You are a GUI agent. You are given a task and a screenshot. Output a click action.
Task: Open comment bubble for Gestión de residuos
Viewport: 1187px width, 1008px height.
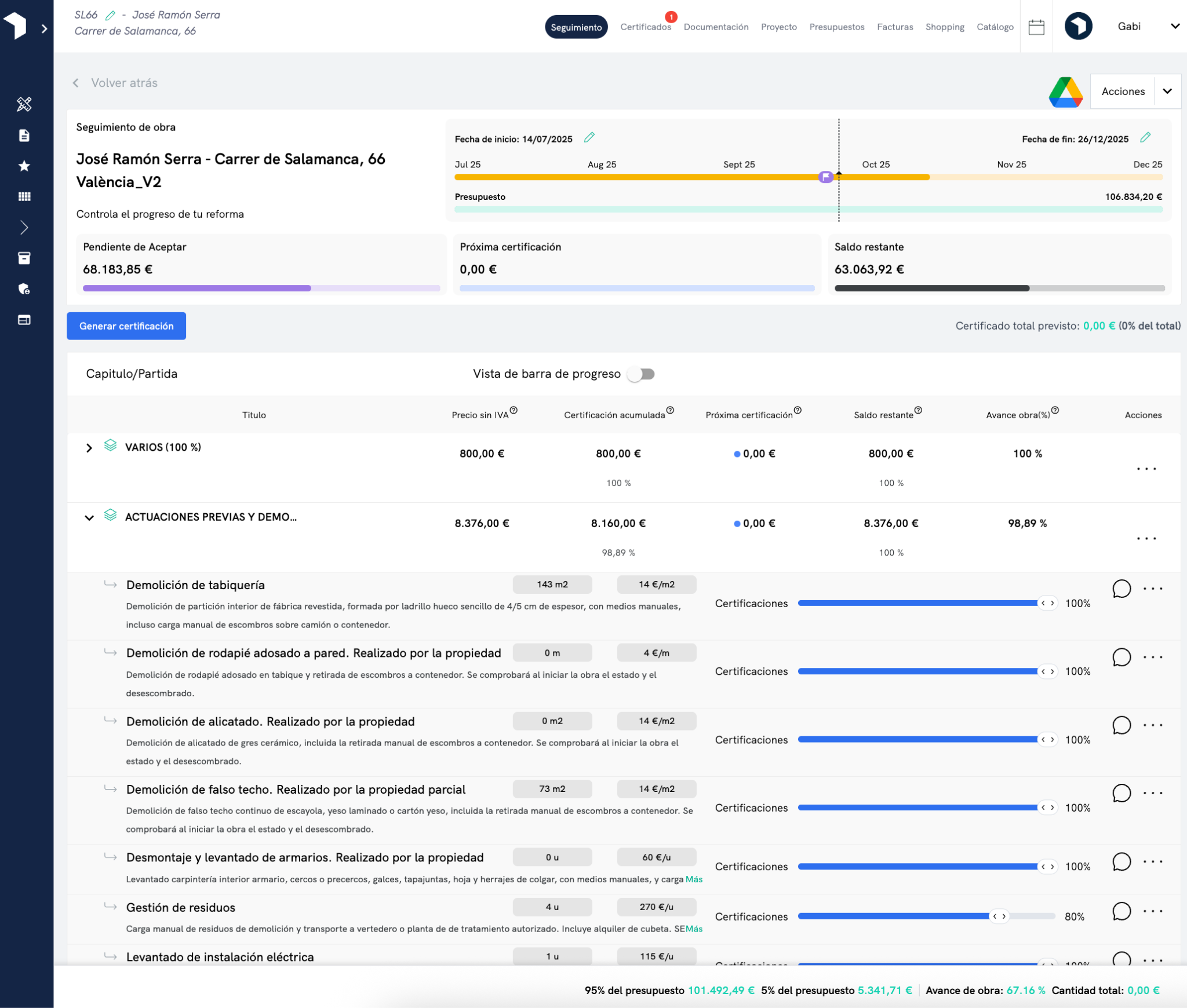1122,911
